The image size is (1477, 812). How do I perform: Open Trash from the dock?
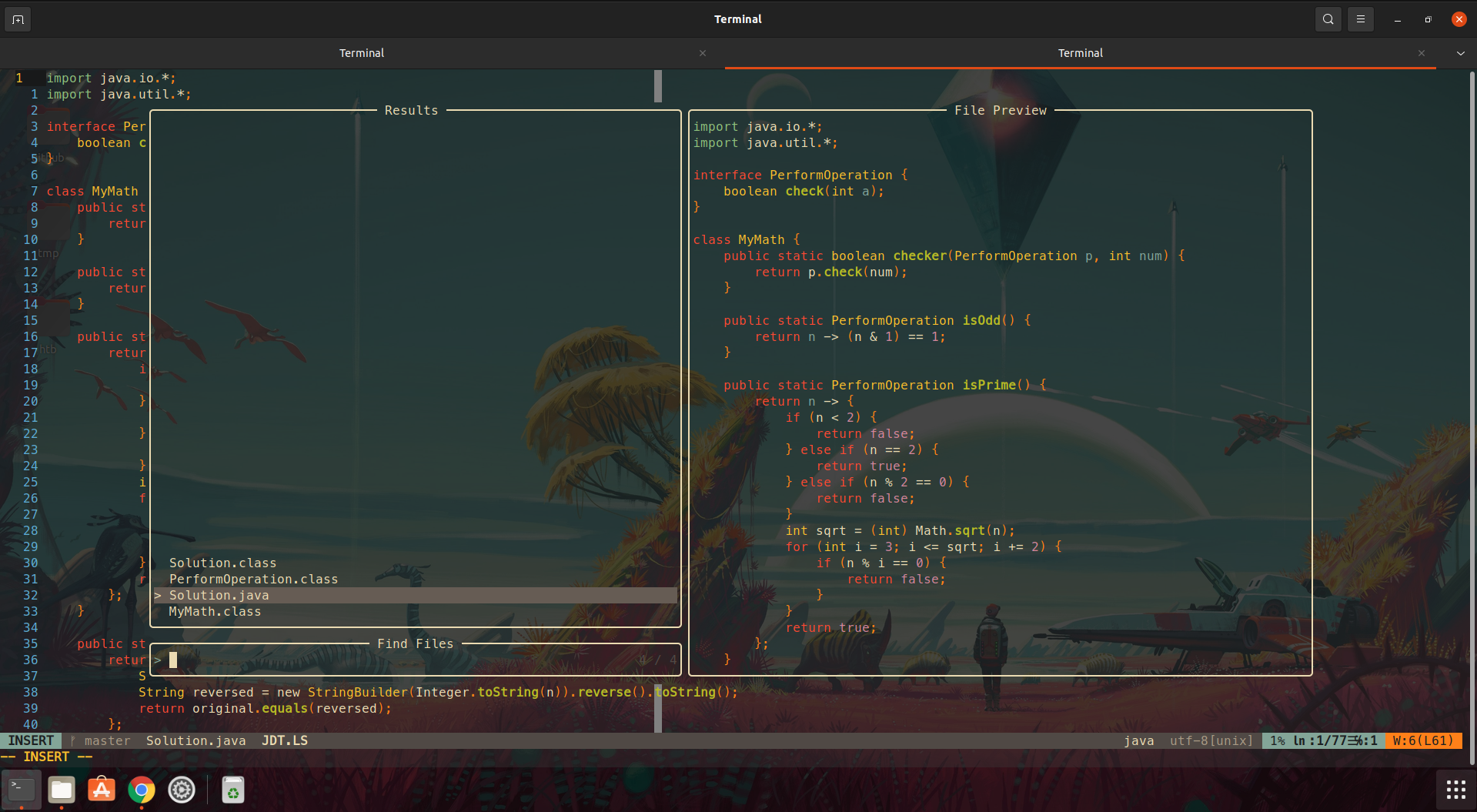[233, 790]
